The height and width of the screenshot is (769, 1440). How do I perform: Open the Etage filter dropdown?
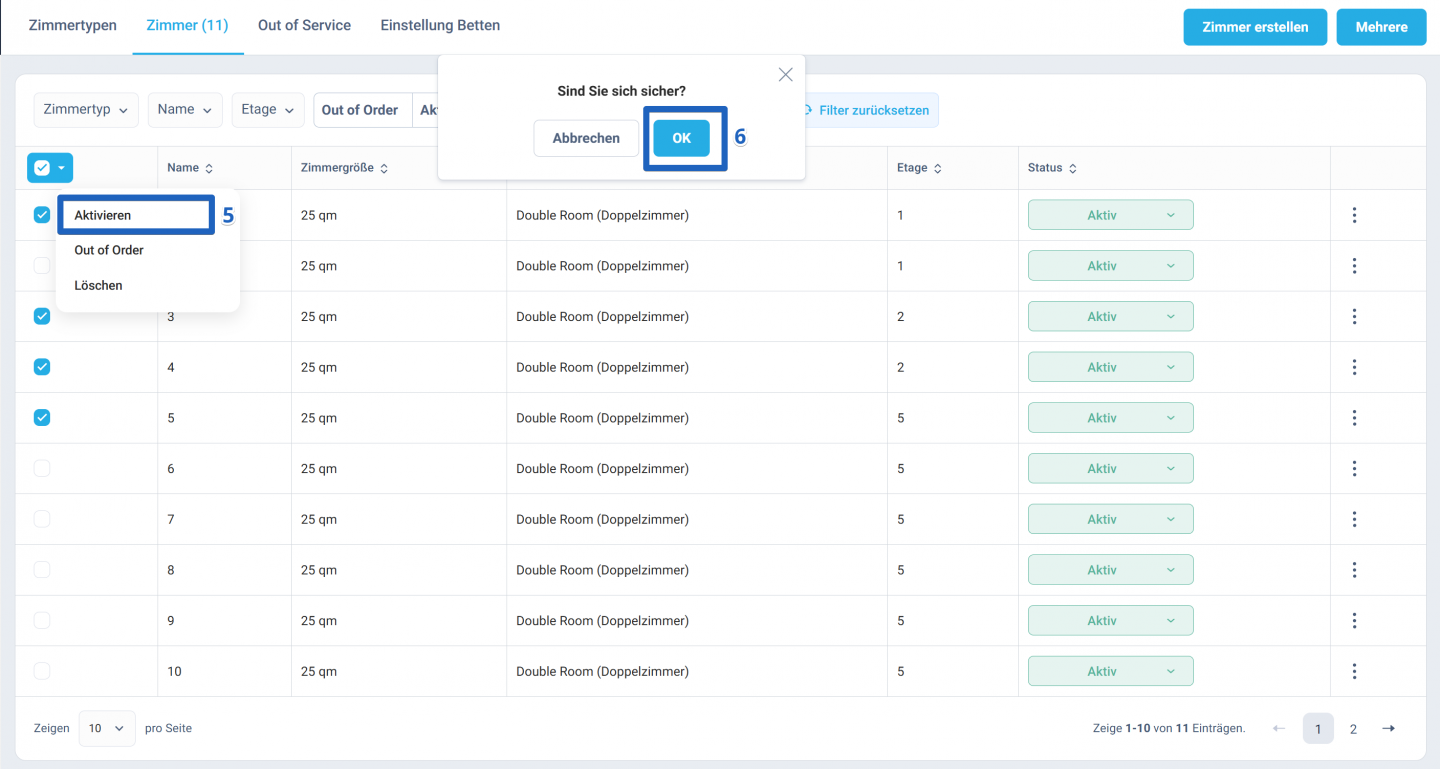[x=268, y=110]
